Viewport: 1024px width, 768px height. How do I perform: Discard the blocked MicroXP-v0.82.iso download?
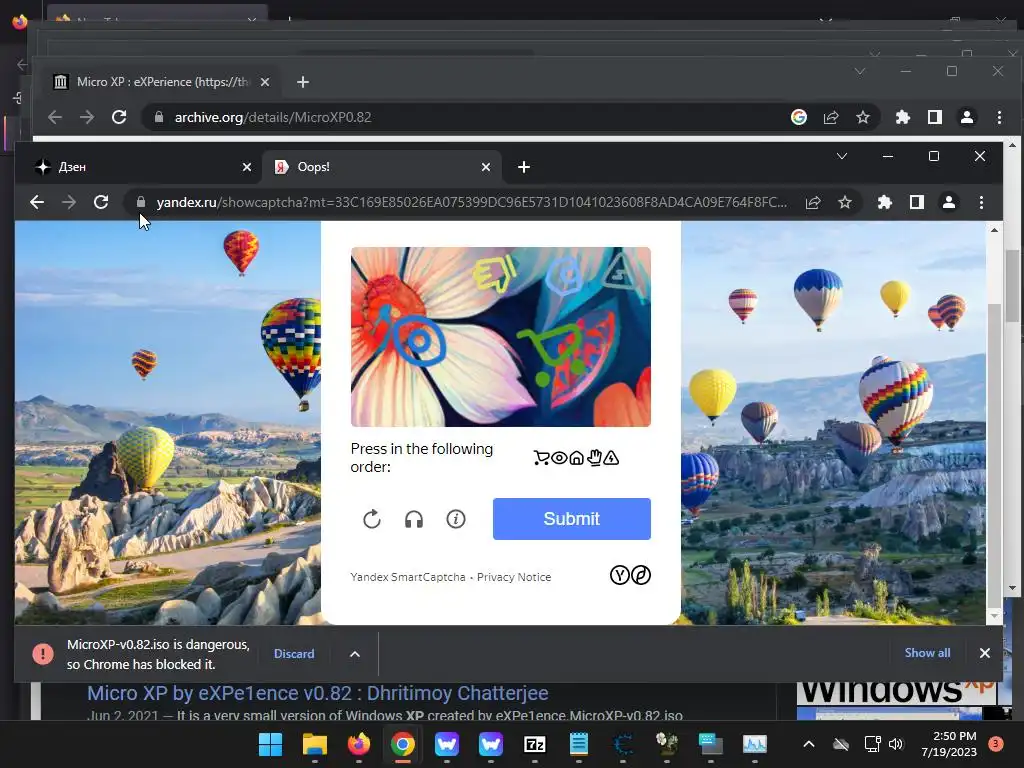click(294, 654)
